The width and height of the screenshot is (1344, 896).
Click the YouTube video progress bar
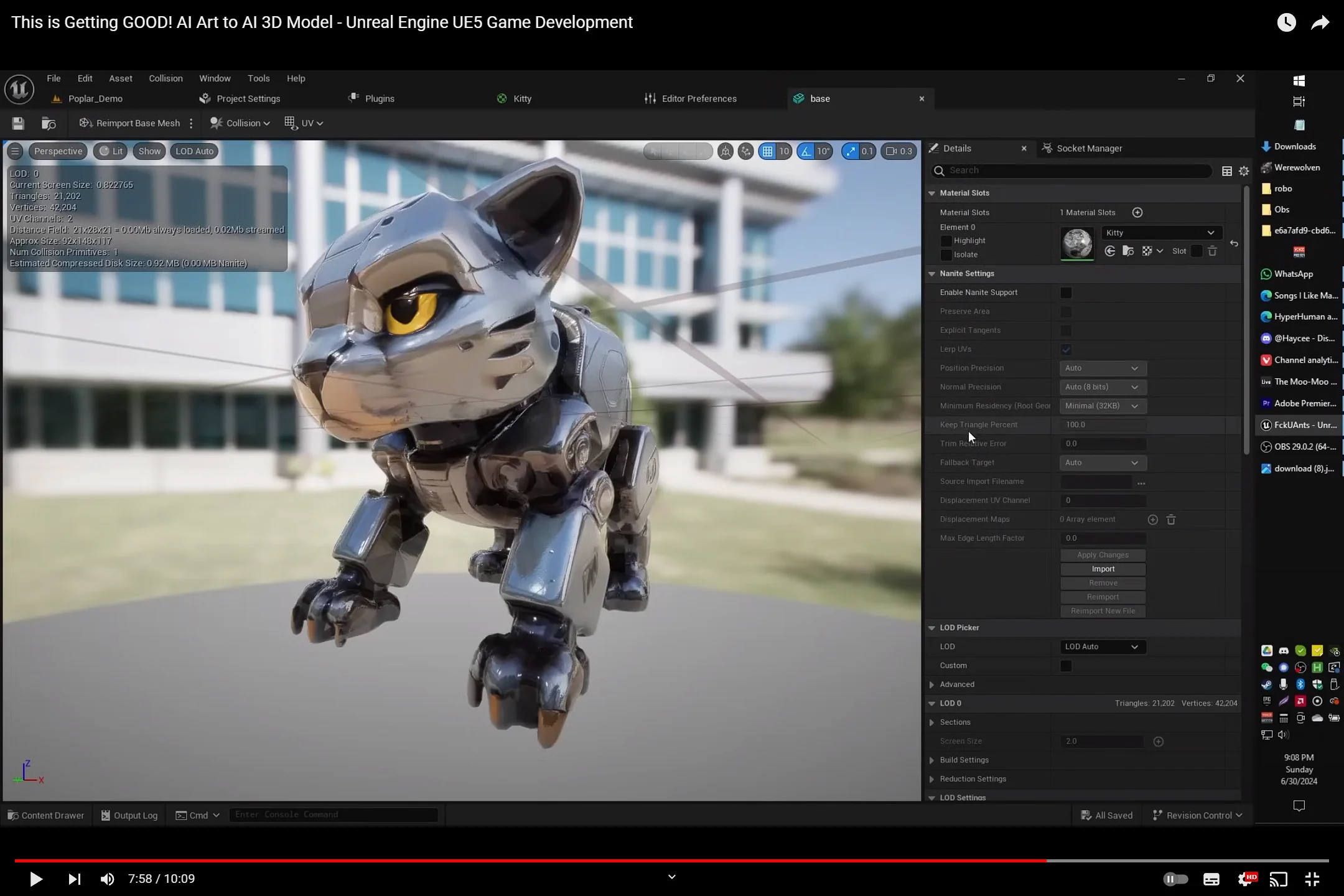click(x=672, y=861)
